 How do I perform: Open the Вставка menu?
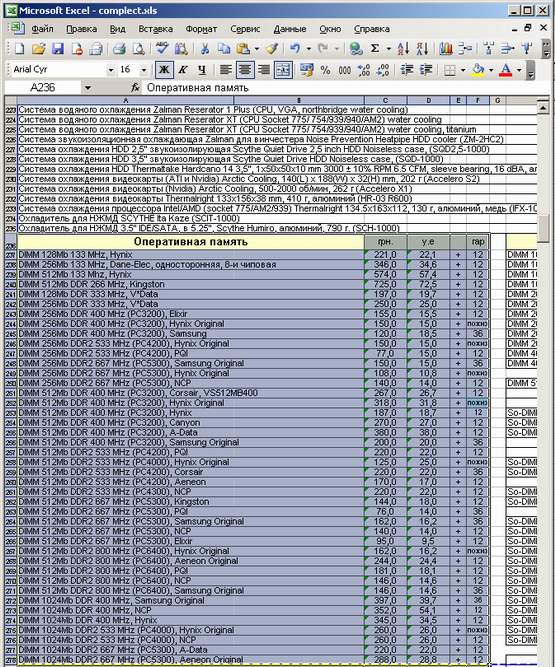pos(155,29)
